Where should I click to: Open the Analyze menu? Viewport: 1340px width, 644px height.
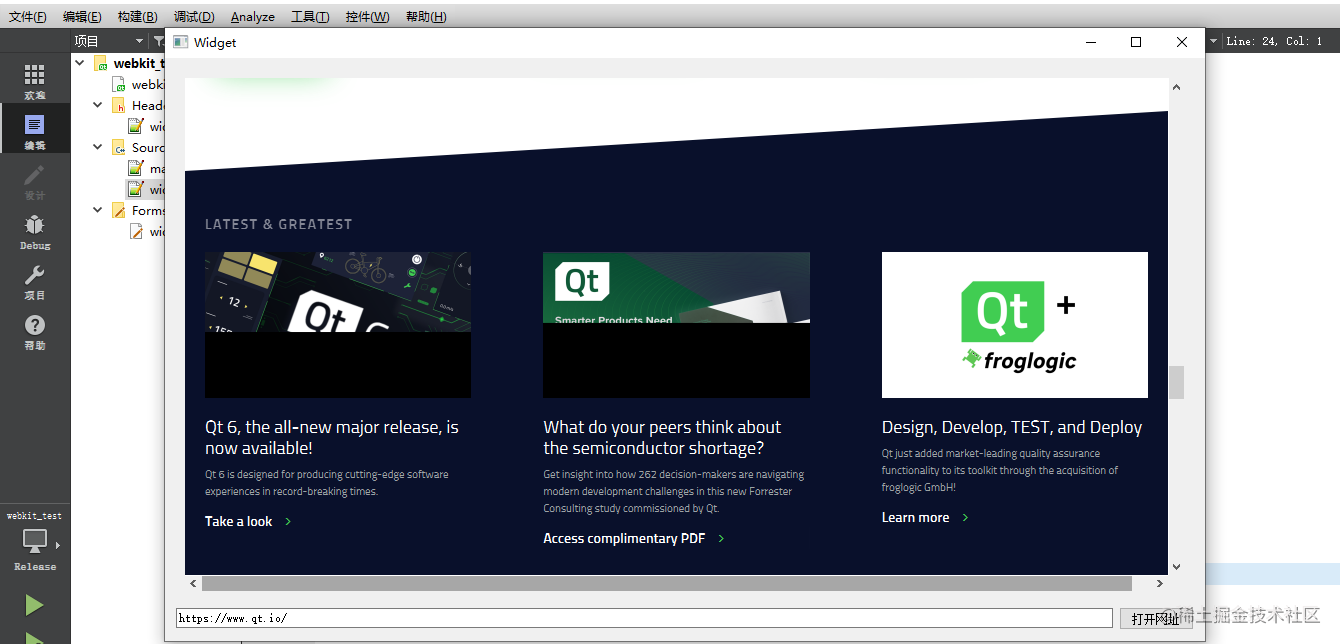[253, 17]
